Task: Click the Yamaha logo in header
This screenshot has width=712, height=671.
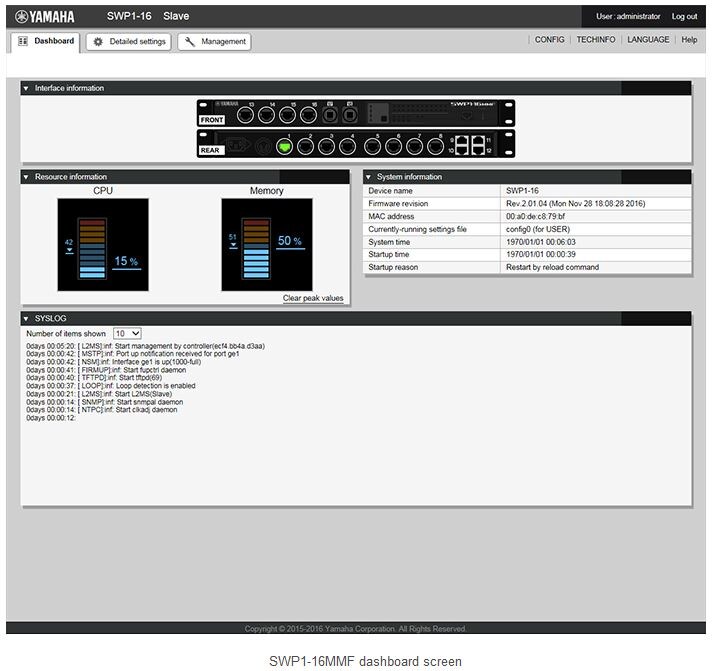Action: click(x=45, y=16)
